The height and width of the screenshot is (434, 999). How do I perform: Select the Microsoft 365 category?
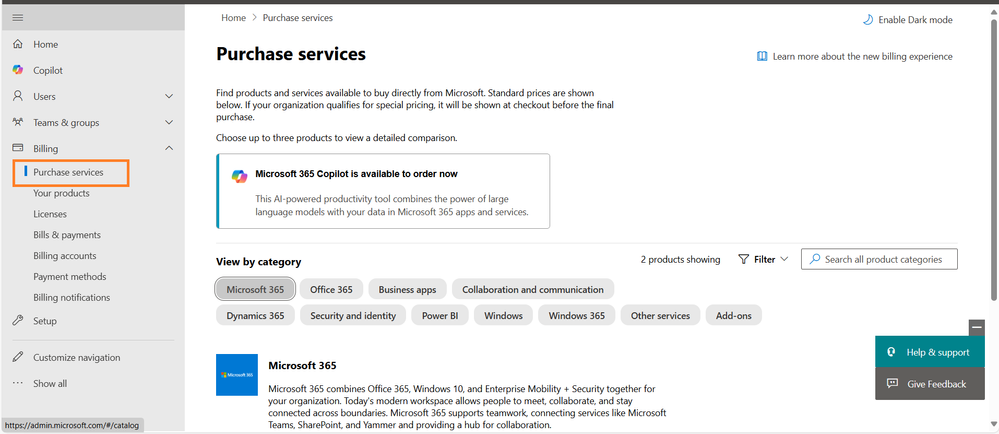(x=255, y=289)
